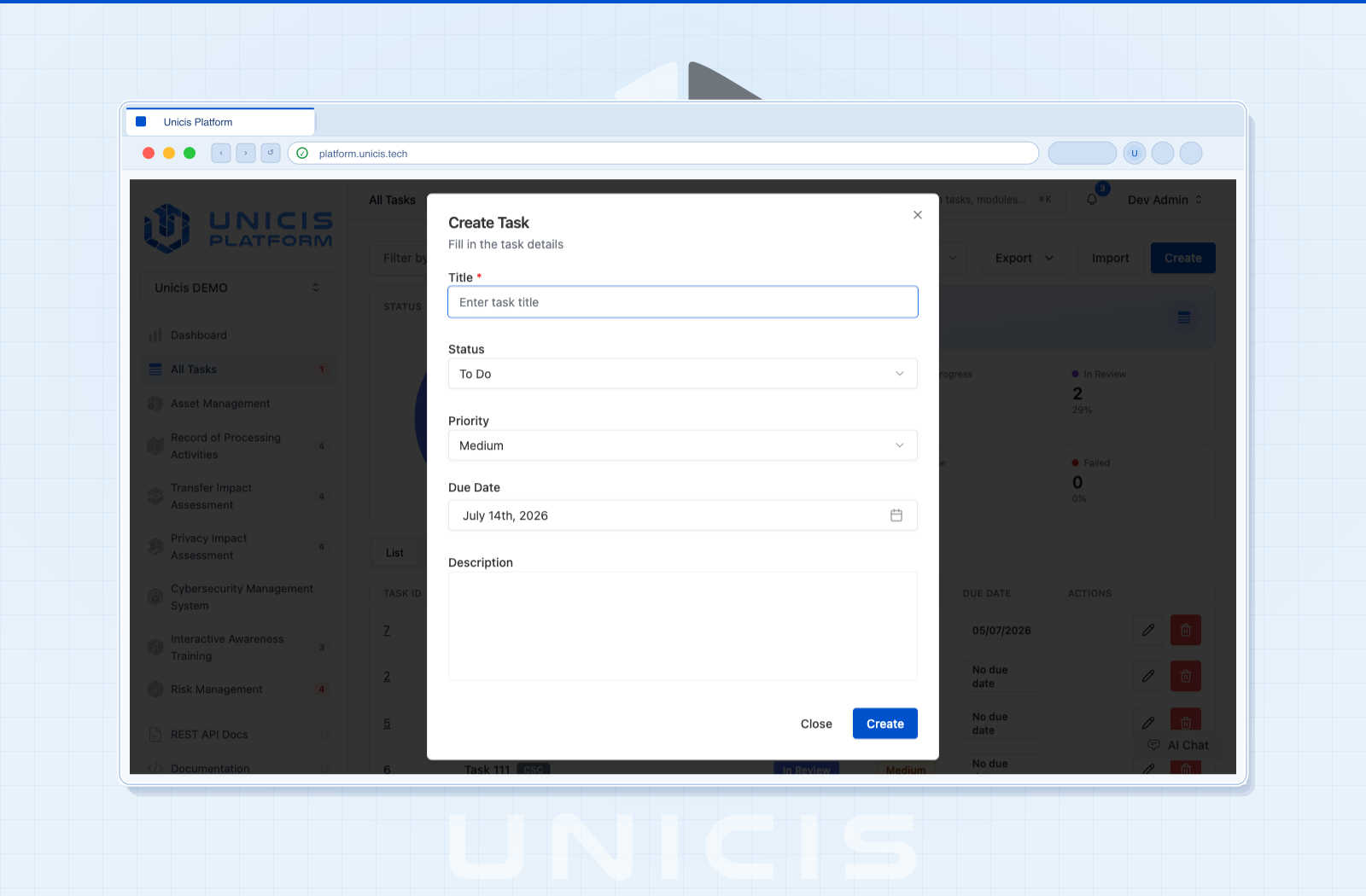Open the AI Chat widget
The width and height of the screenshot is (1366, 896).
coord(1179,745)
